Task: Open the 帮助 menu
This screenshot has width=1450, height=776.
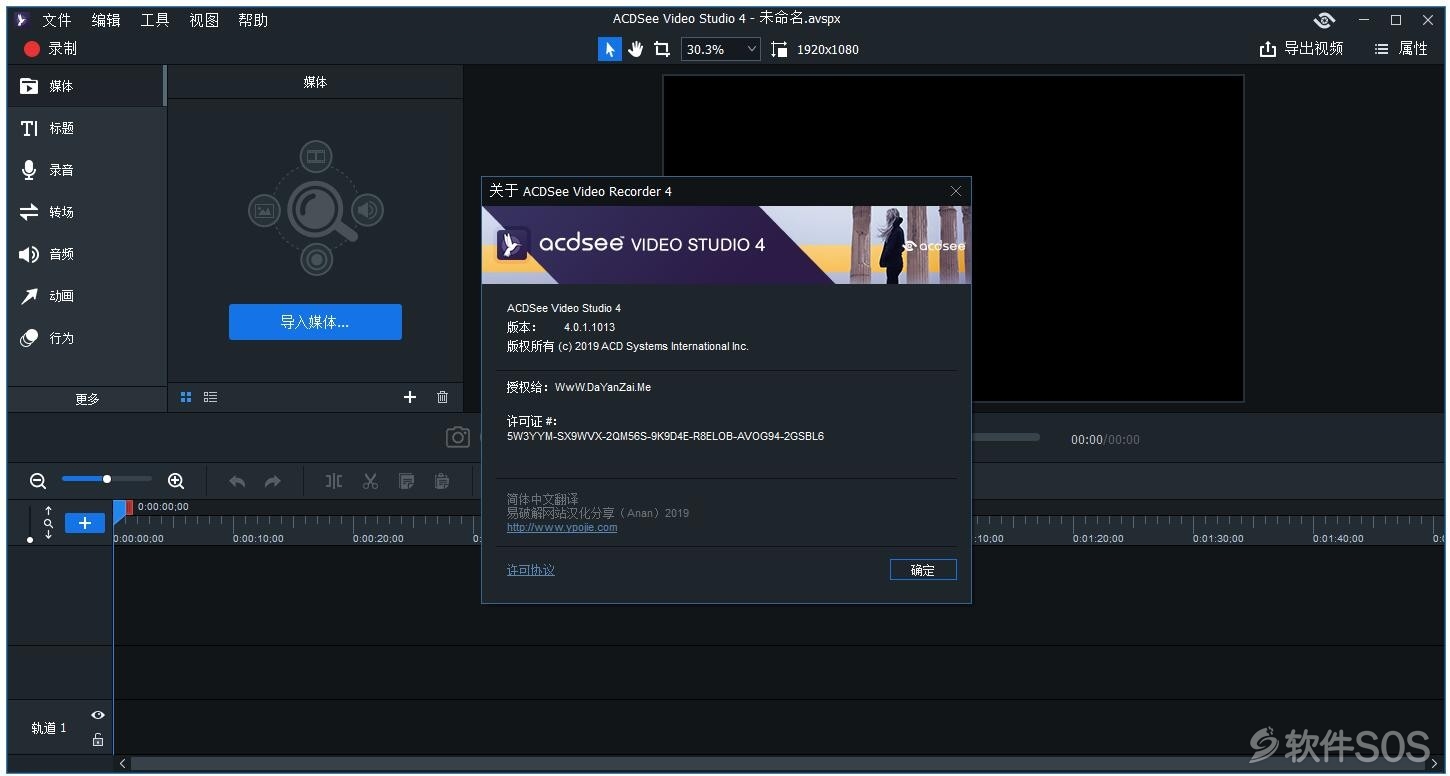Action: tap(253, 20)
